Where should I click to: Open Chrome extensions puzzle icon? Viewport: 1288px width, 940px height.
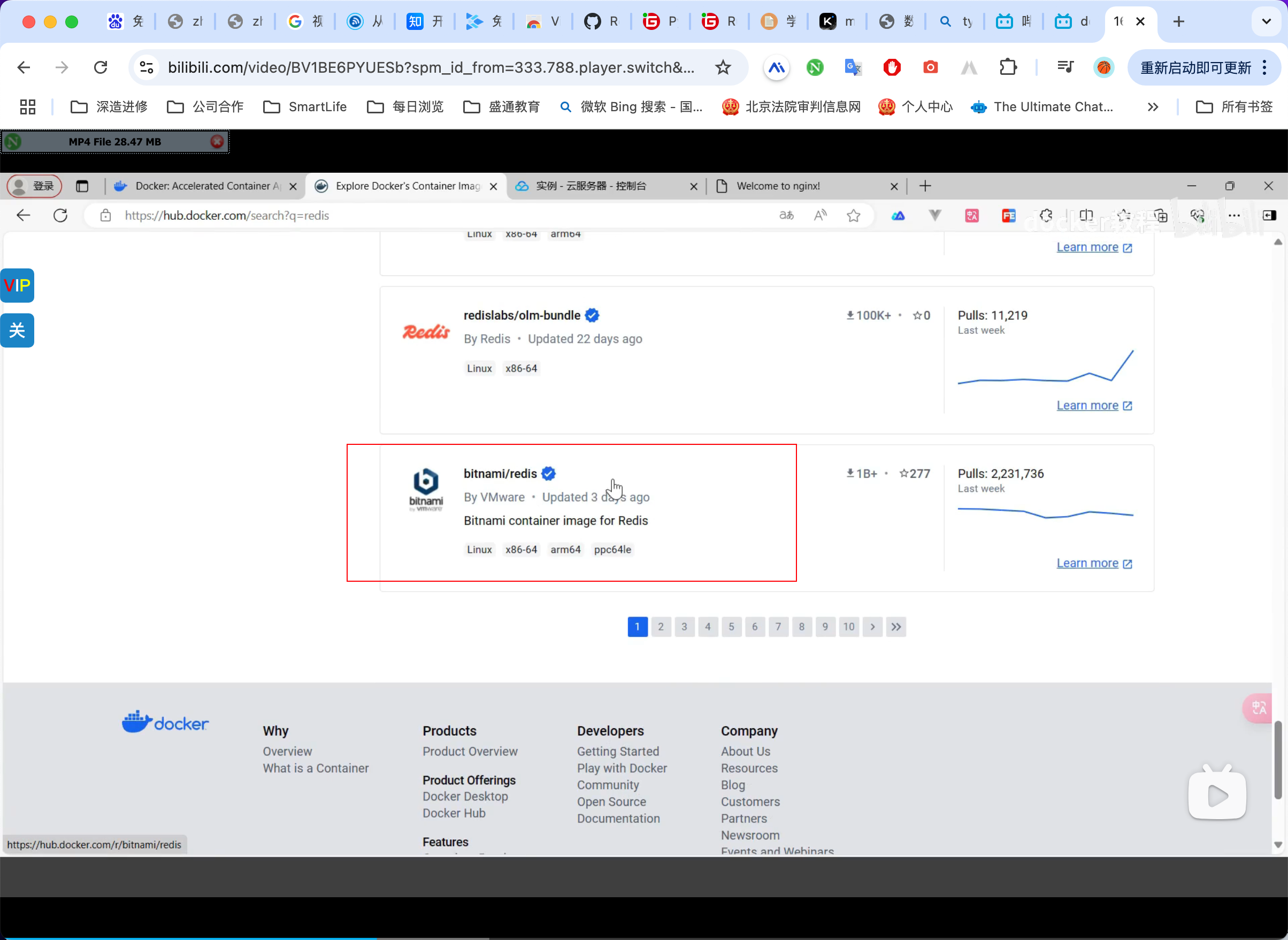coord(1008,68)
